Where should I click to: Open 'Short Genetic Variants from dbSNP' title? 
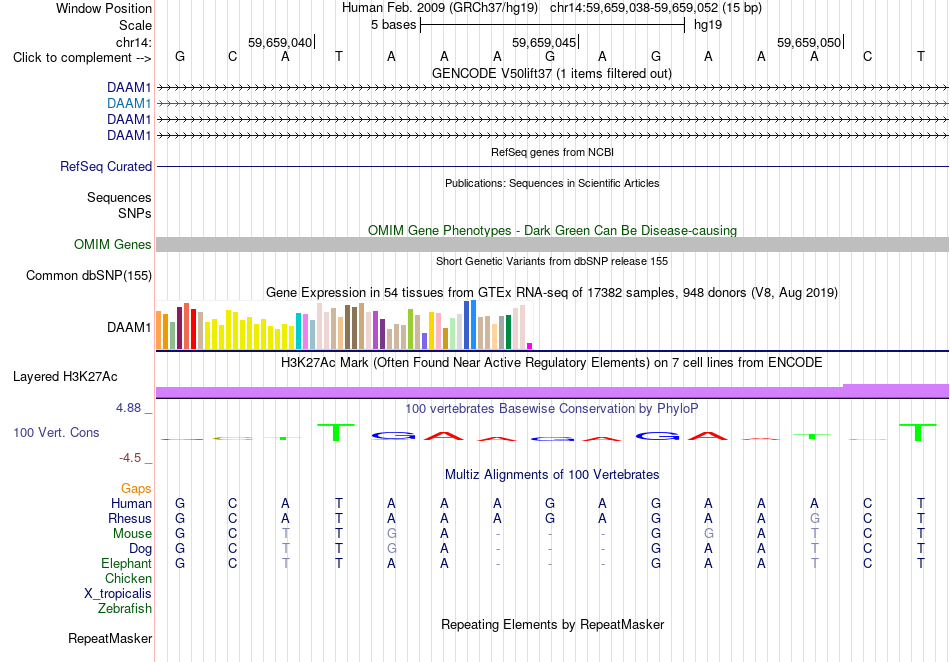click(552, 261)
